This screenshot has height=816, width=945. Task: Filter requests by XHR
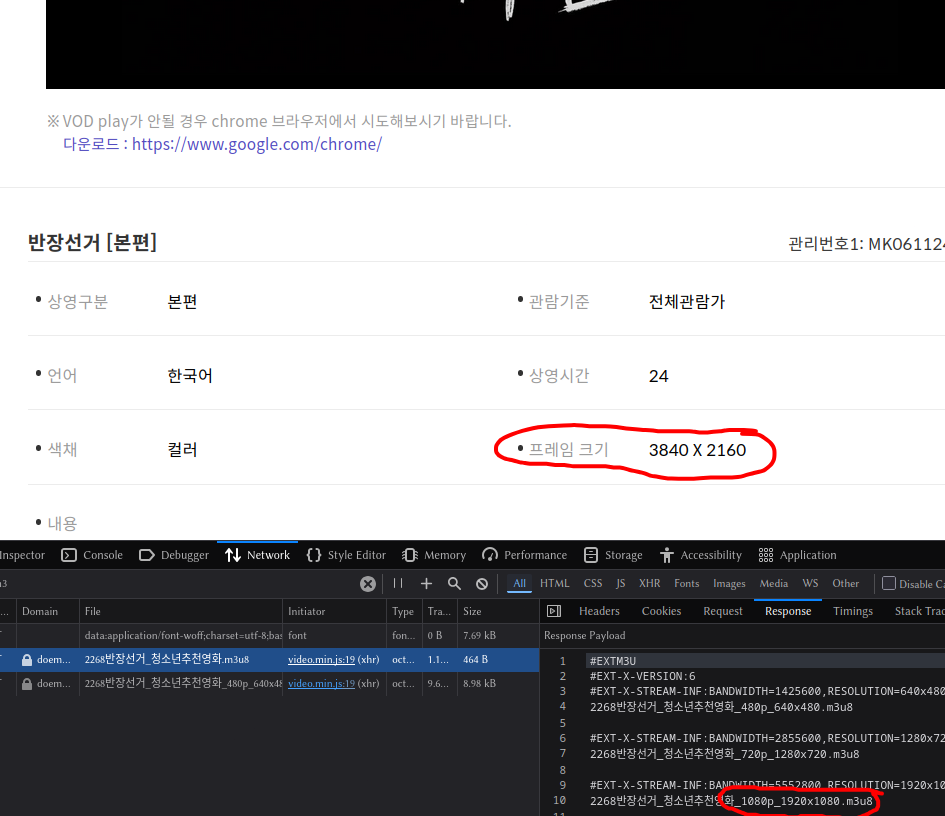click(650, 583)
